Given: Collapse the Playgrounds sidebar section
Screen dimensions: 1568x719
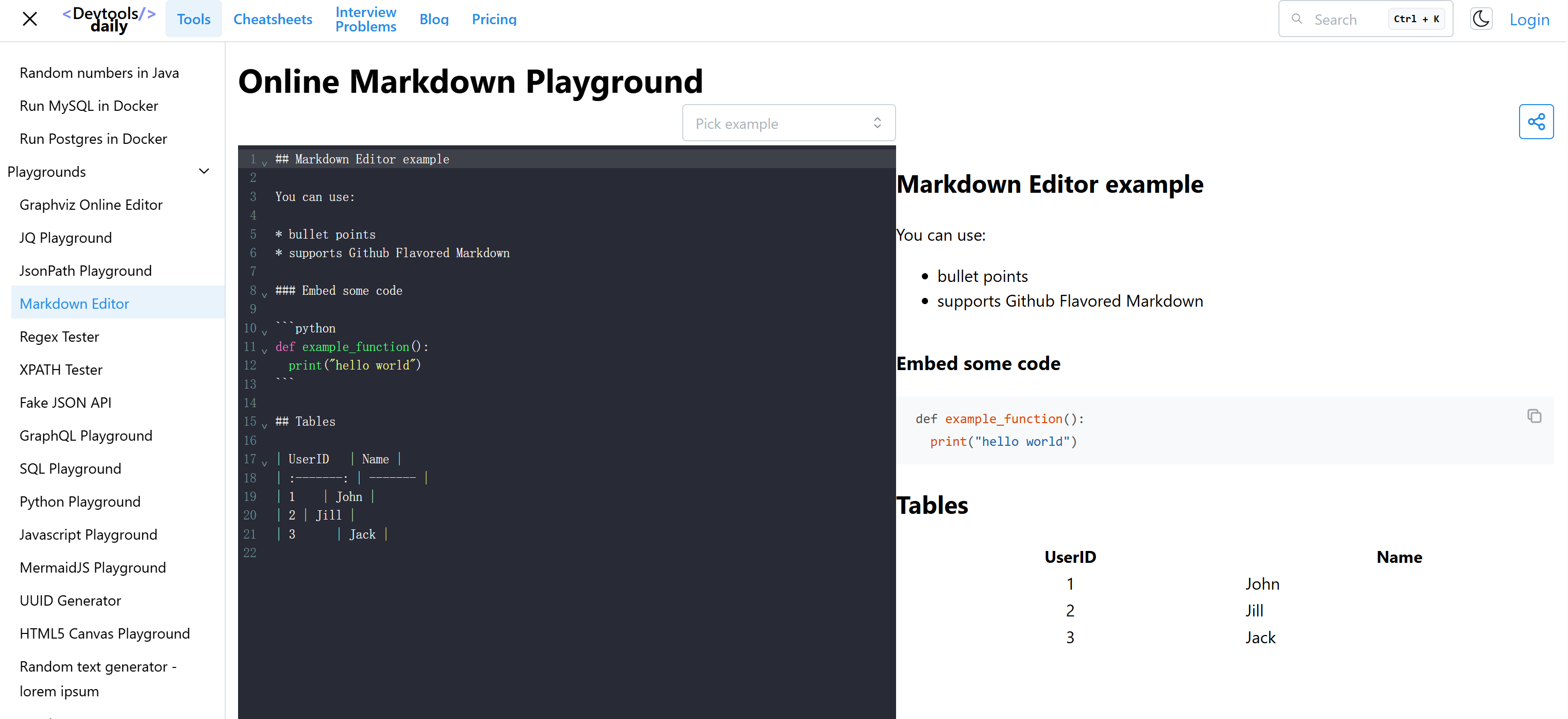Looking at the screenshot, I should 204,172.
